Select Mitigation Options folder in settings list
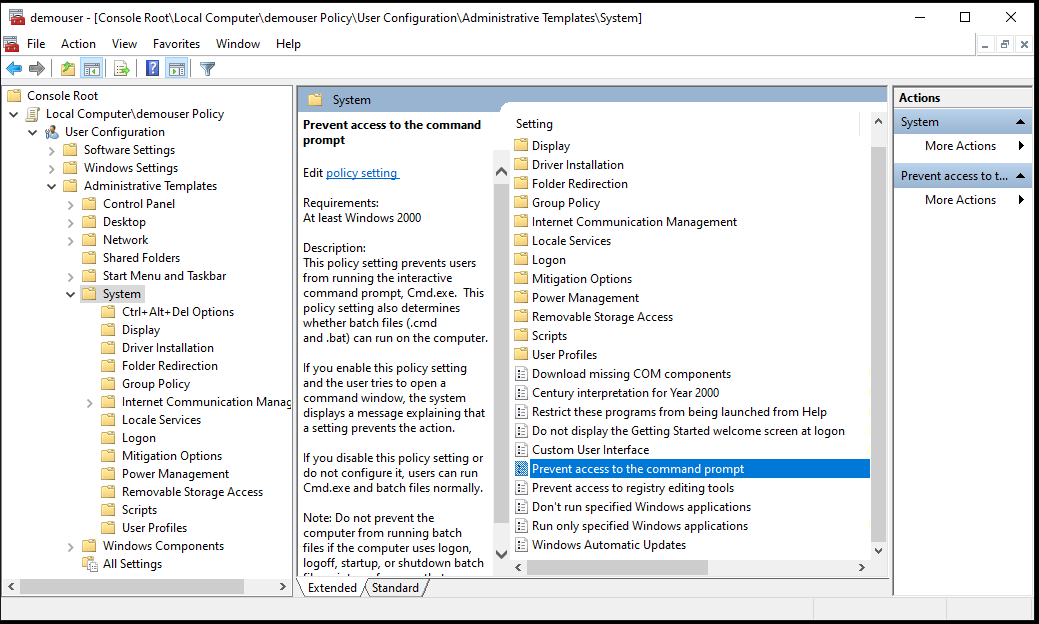 click(x=582, y=279)
